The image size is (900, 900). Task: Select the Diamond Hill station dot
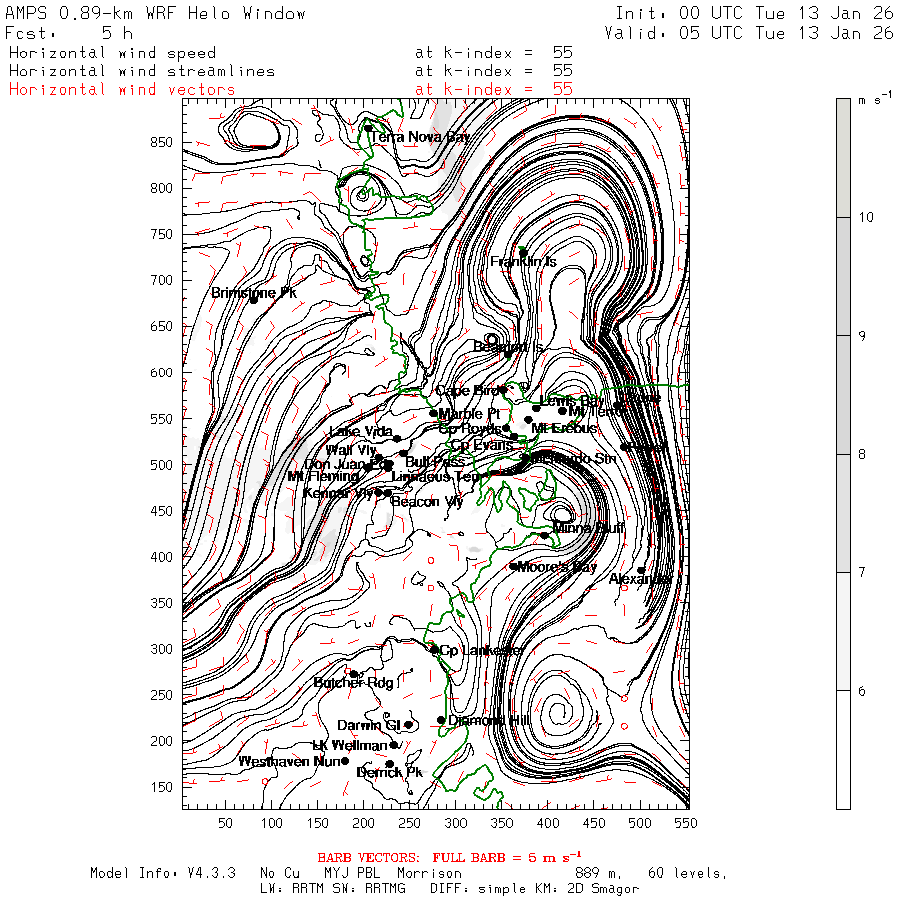click(x=441, y=720)
